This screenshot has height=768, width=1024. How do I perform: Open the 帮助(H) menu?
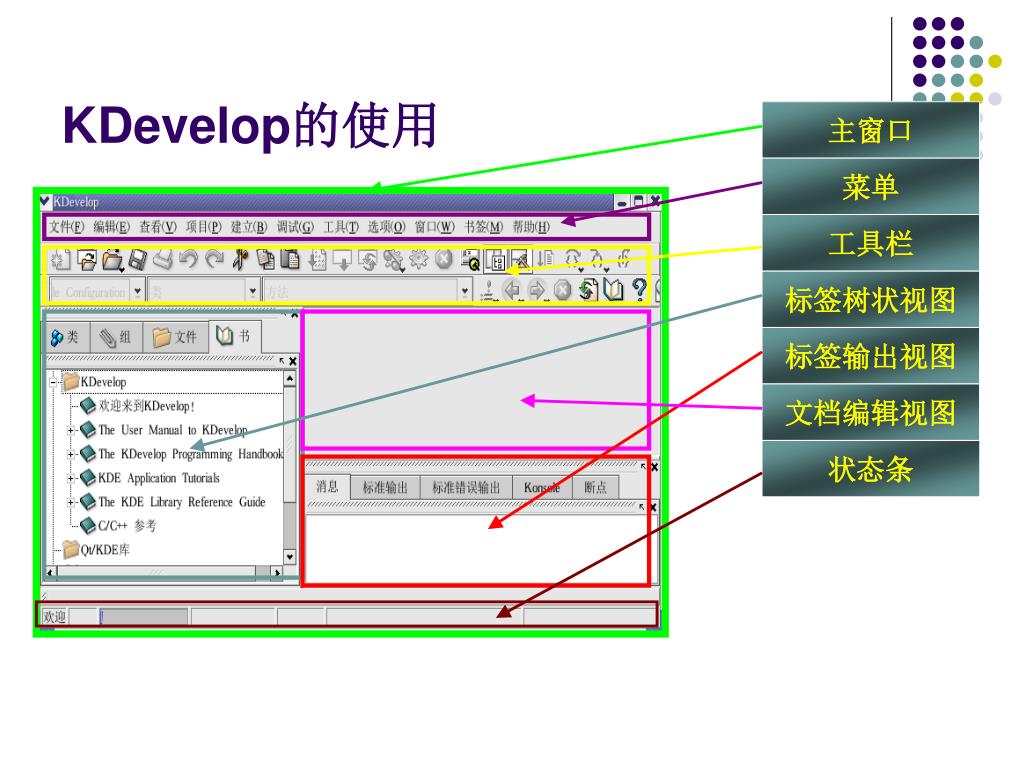pyautogui.click(x=530, y=227)
